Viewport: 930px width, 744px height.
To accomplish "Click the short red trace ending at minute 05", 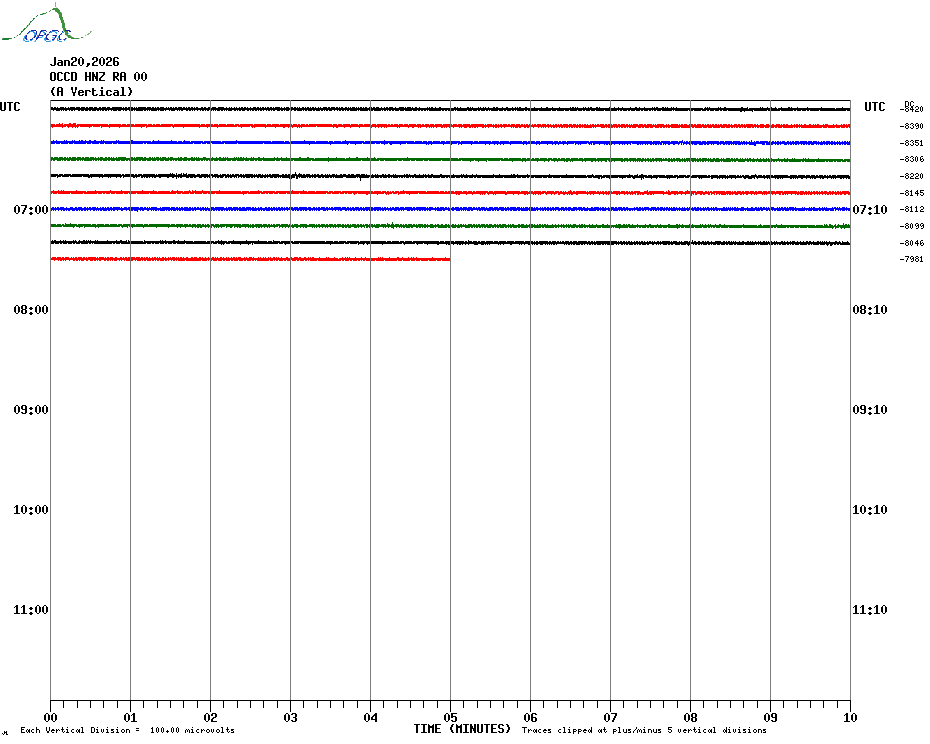I will point(250,259).
